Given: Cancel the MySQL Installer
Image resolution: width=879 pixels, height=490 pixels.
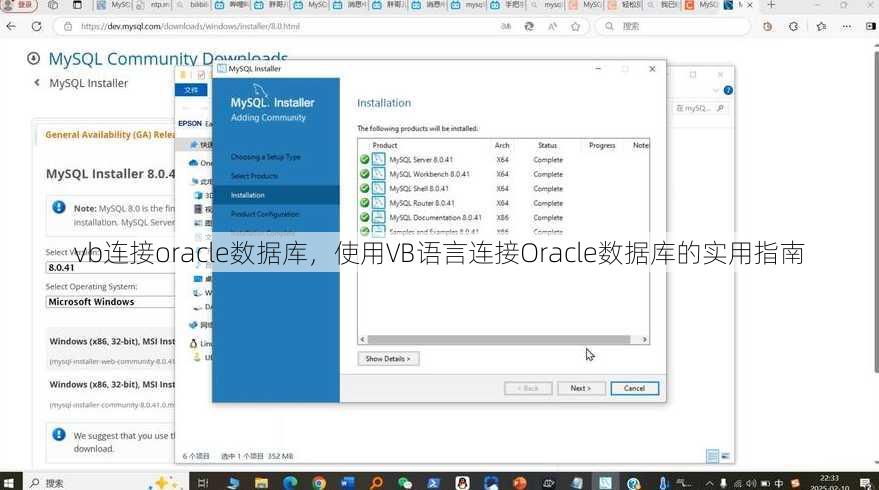Looking at the screenshot, I should (634, 388).
